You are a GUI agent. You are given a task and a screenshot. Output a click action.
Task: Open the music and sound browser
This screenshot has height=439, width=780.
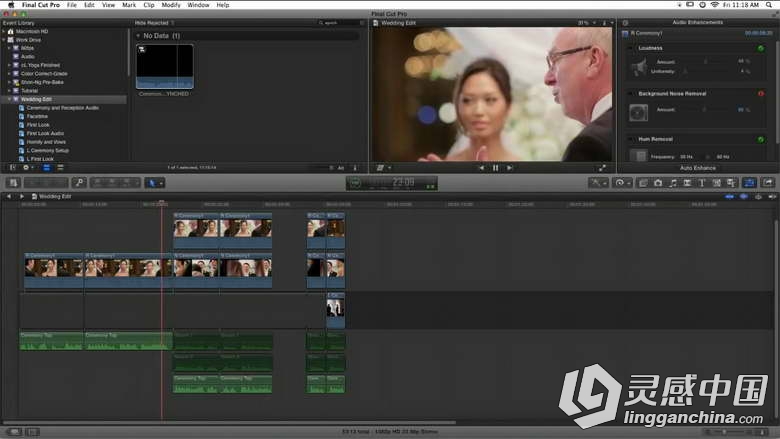tap(673, 183)
